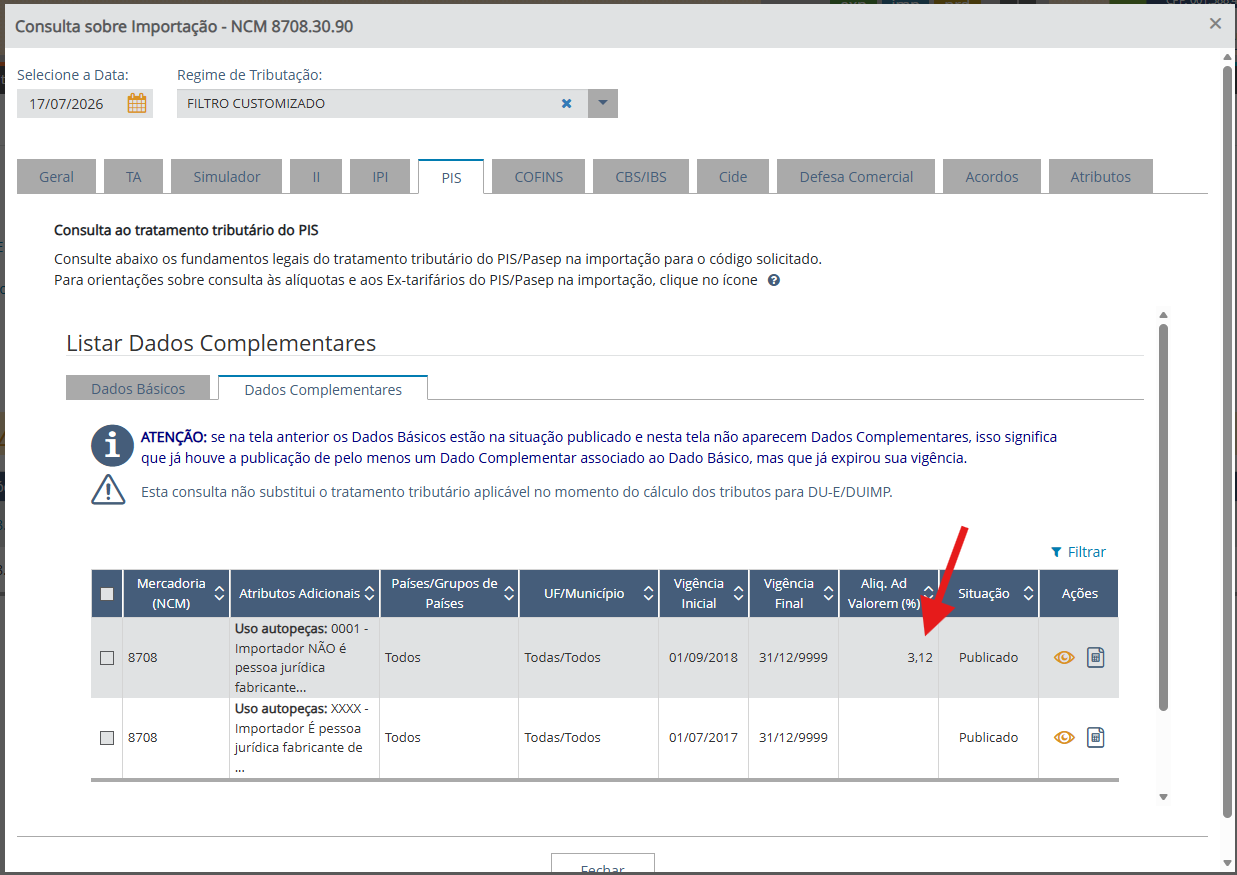
Task: Switch to the COFINS tab
Action: pyautogui.click(x=539, y=176)
